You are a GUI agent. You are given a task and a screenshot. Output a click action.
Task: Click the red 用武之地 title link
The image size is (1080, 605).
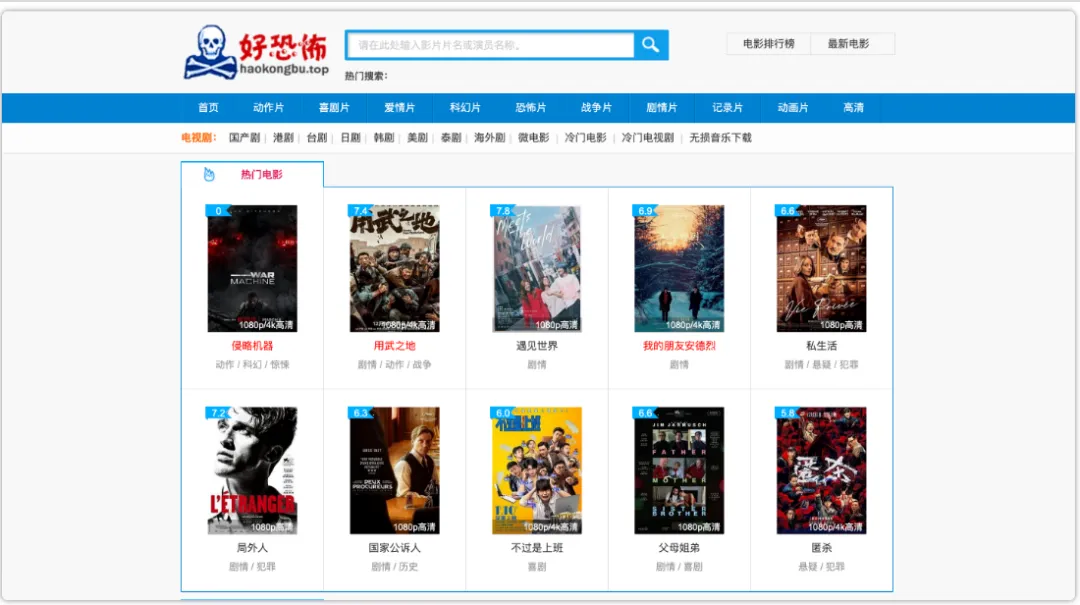395,346
